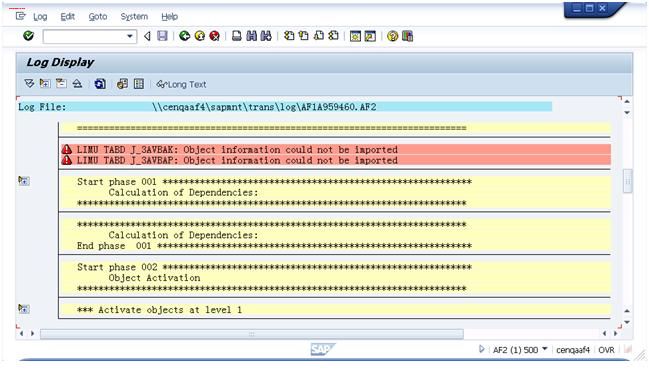Click the window menu icon beside Log

tap(20, 16)
